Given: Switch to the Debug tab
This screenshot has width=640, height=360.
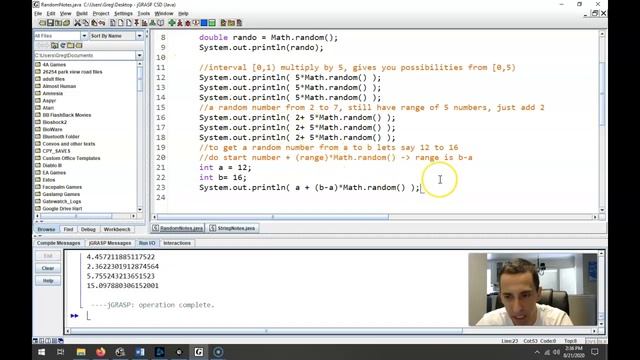Looking at the screenshot, I should [88, 229].
